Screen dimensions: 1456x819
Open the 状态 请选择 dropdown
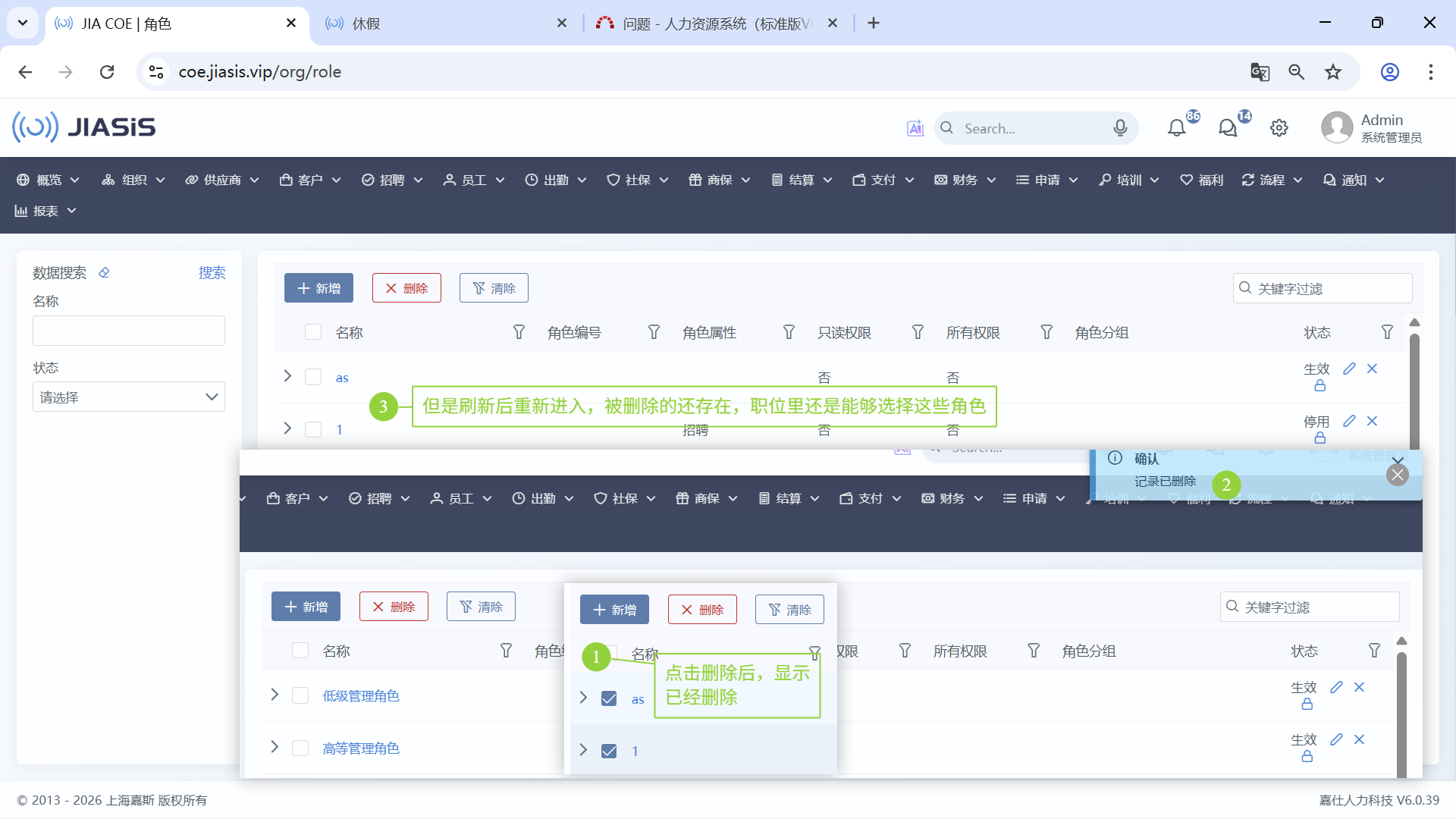[129, 397]
